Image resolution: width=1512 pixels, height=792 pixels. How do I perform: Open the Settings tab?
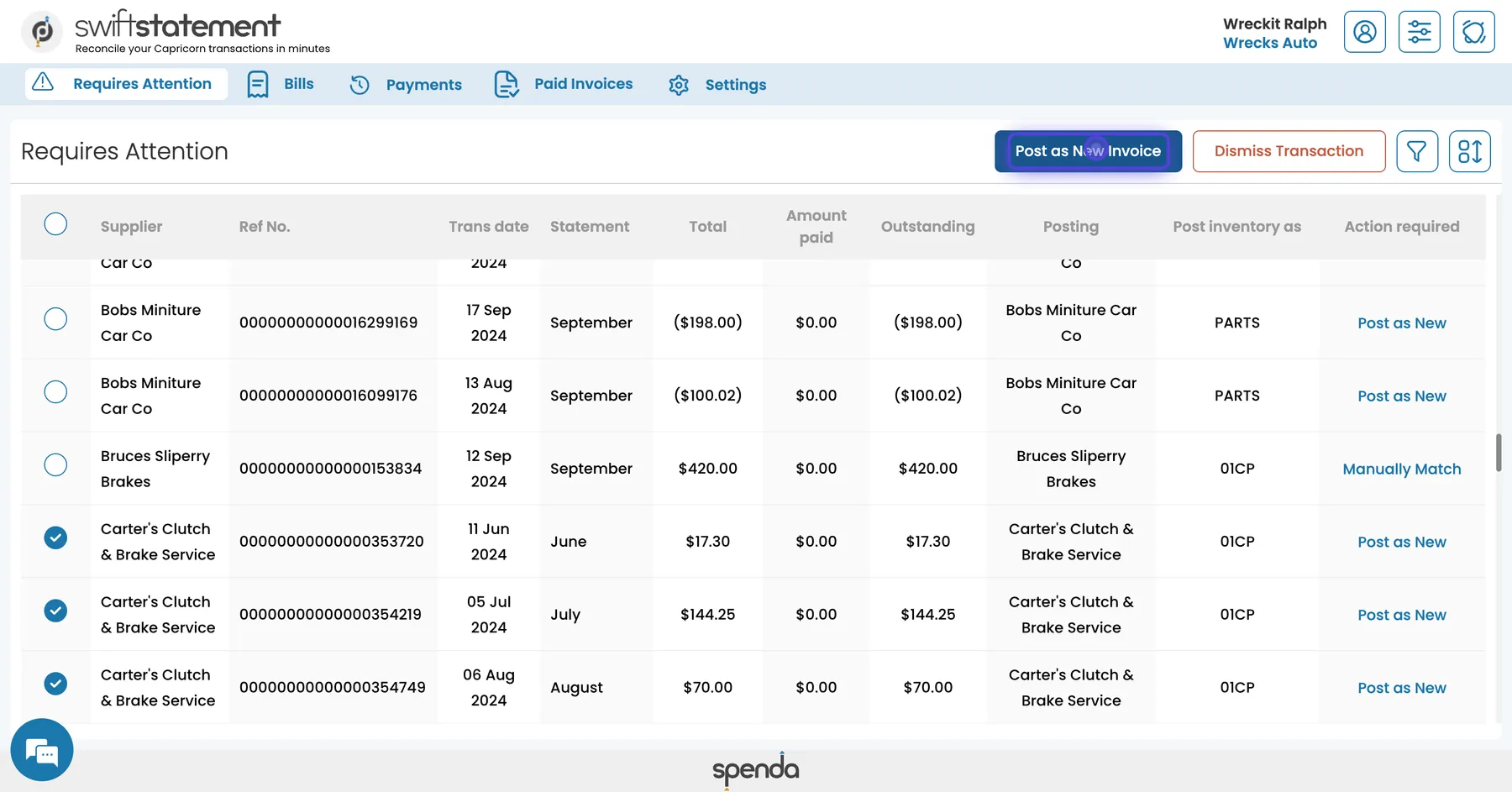(x=717, y=85)
